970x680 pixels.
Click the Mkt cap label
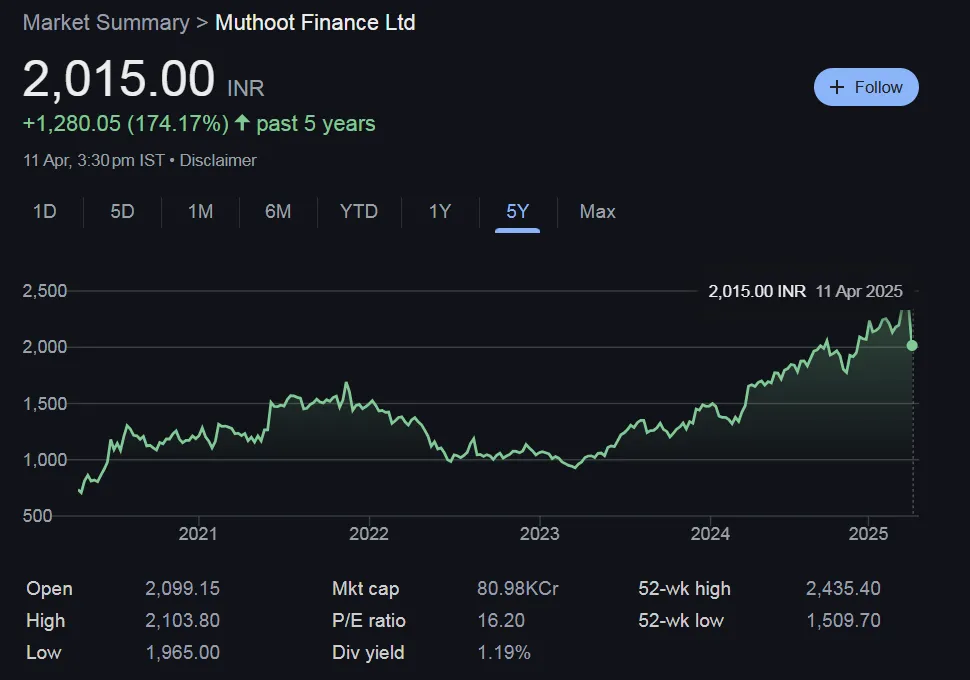click(x=366, y=588)
